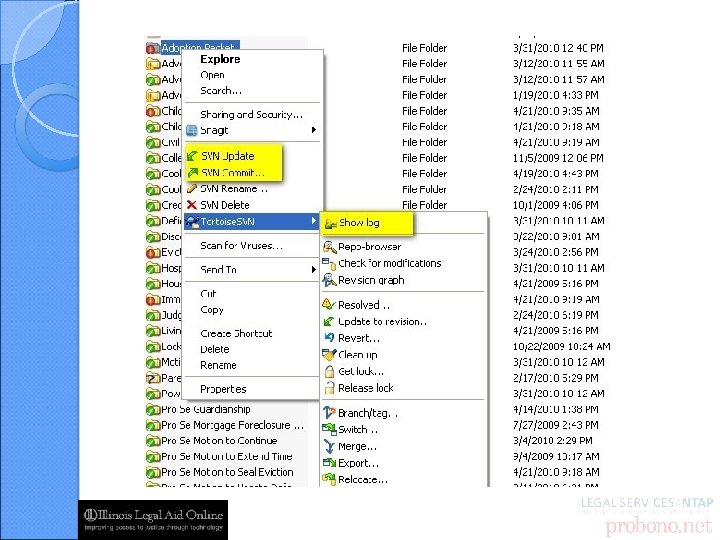This screenshot has width=720, height=540.
Task: Click the Export icon
Action: 329,462
